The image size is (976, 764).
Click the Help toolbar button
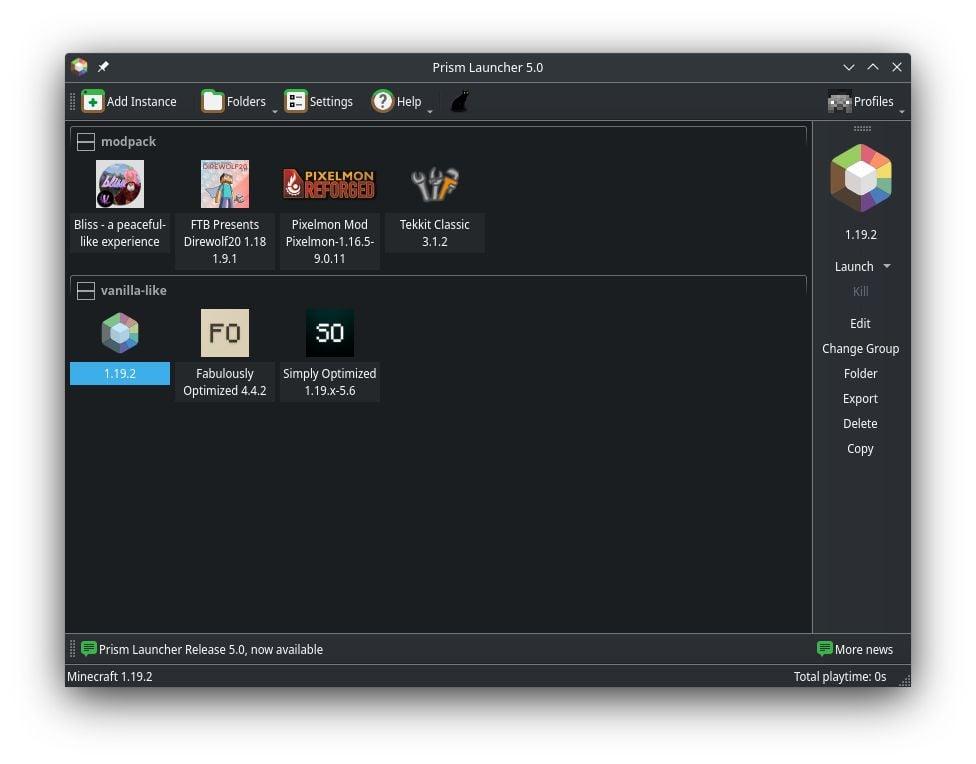click(396, 101)
